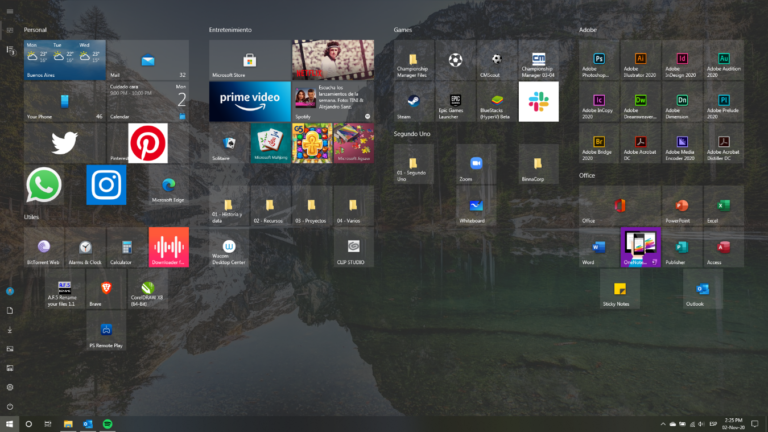The height and width of the screenshot is (432, 768).
Task: Open the Prime Video tile
Action: pos(250,101)
